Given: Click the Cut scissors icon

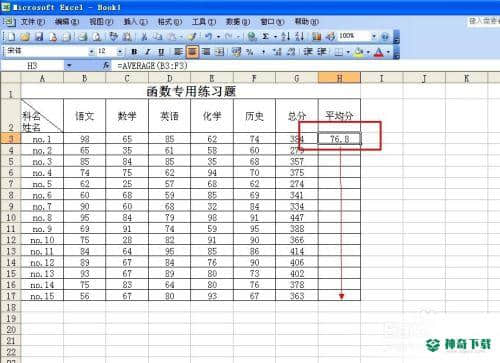Looking at the screenshot, I should pyautogui.click(x=144, y=37).
